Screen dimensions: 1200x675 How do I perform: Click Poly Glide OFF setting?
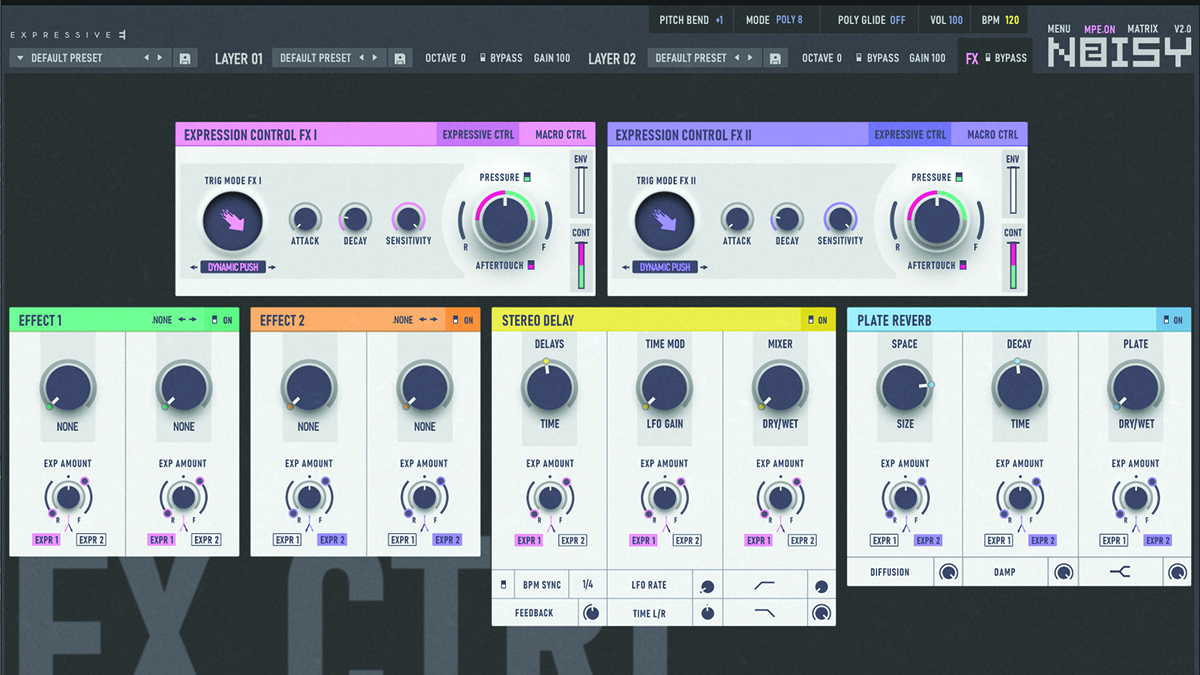pos(872,20)
